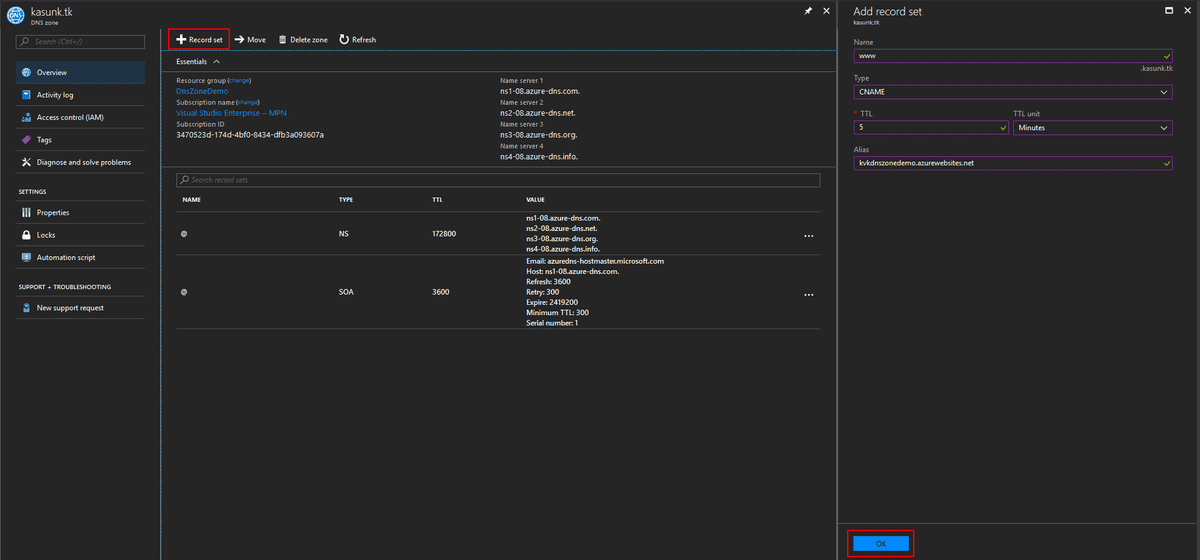Pin the kasunk.tk blade with pin icon

808,10
